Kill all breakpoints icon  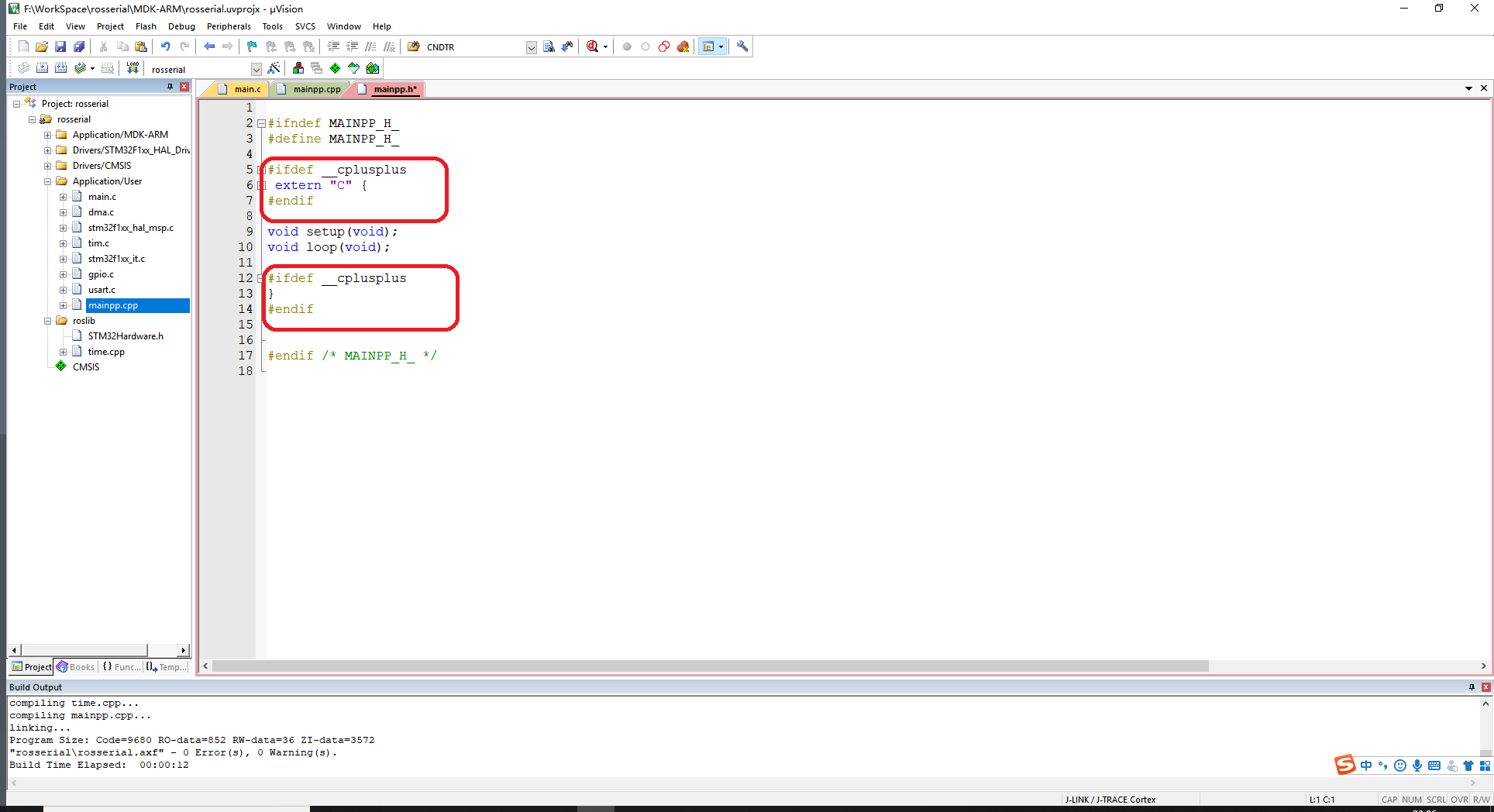pyautogui.click(x=683, y=46)
